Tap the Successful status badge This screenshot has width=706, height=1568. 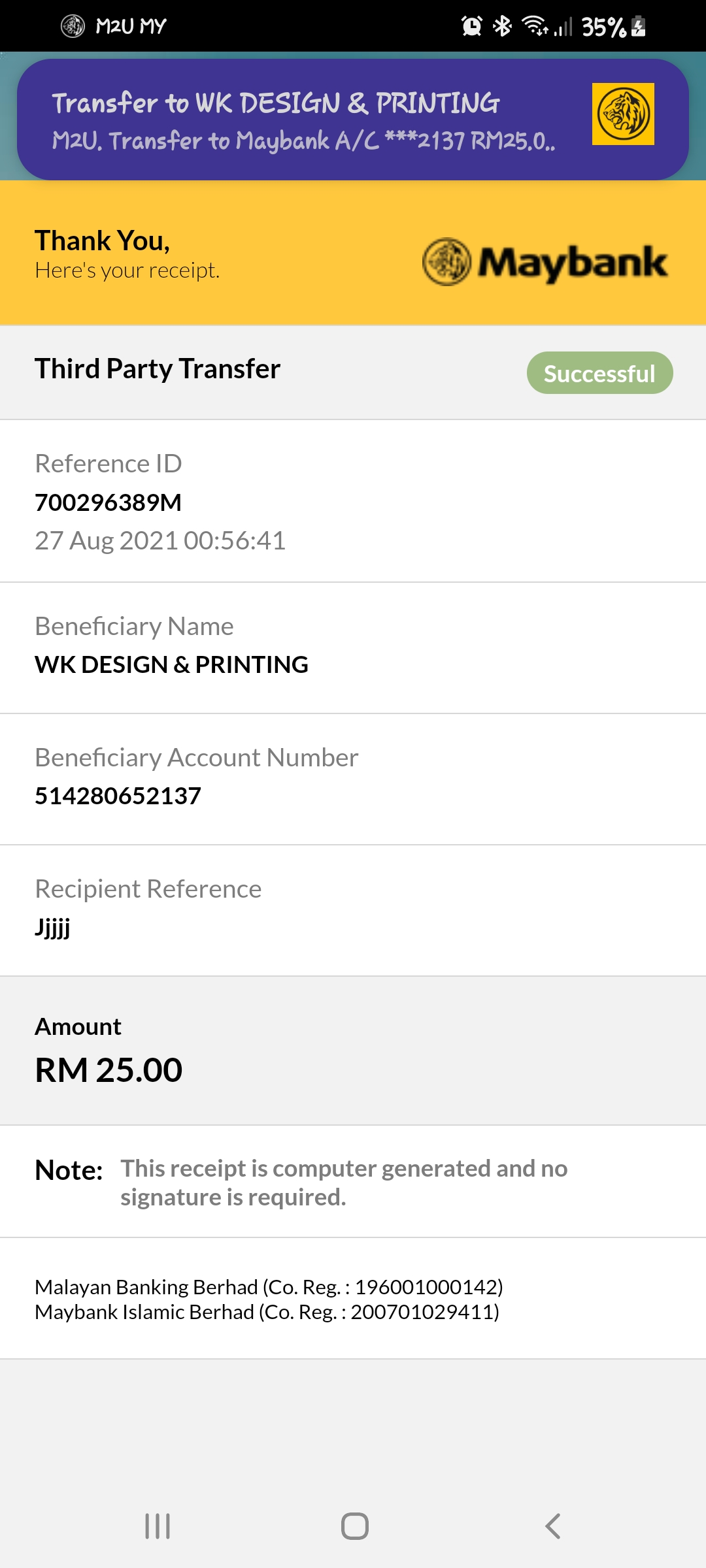click(x=599, y=373)
